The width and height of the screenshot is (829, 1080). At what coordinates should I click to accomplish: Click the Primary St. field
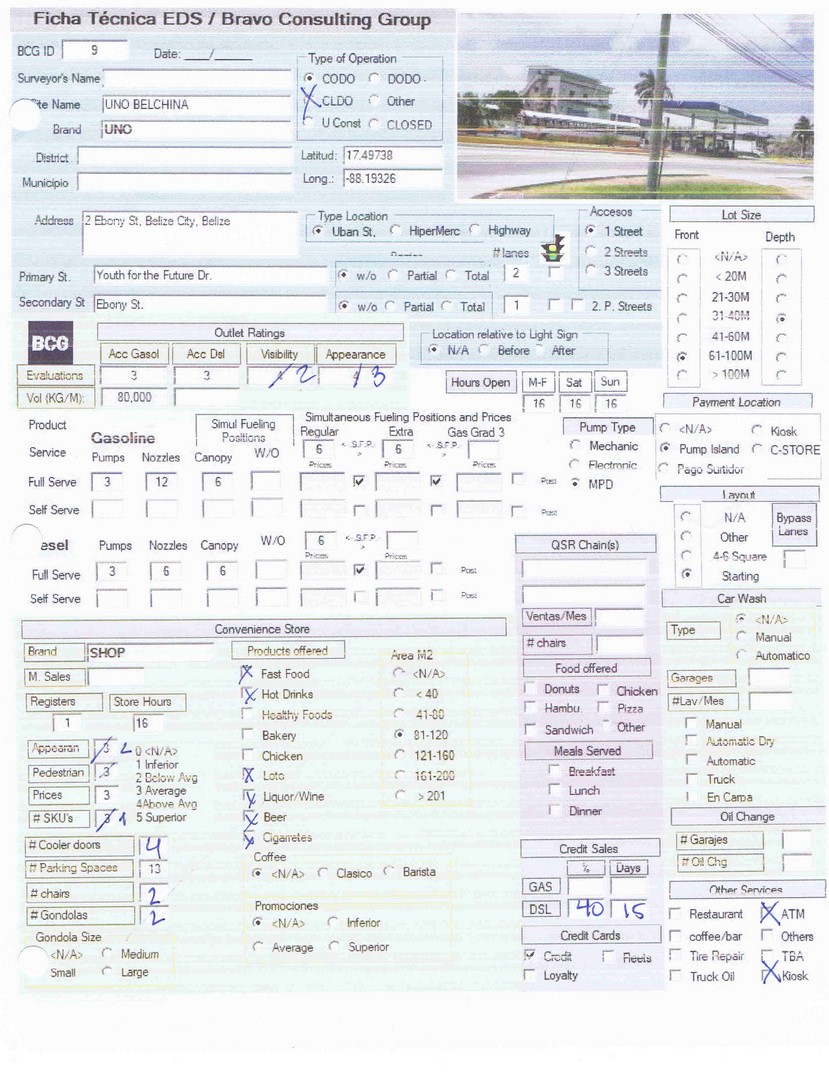[x=210, y=276]
